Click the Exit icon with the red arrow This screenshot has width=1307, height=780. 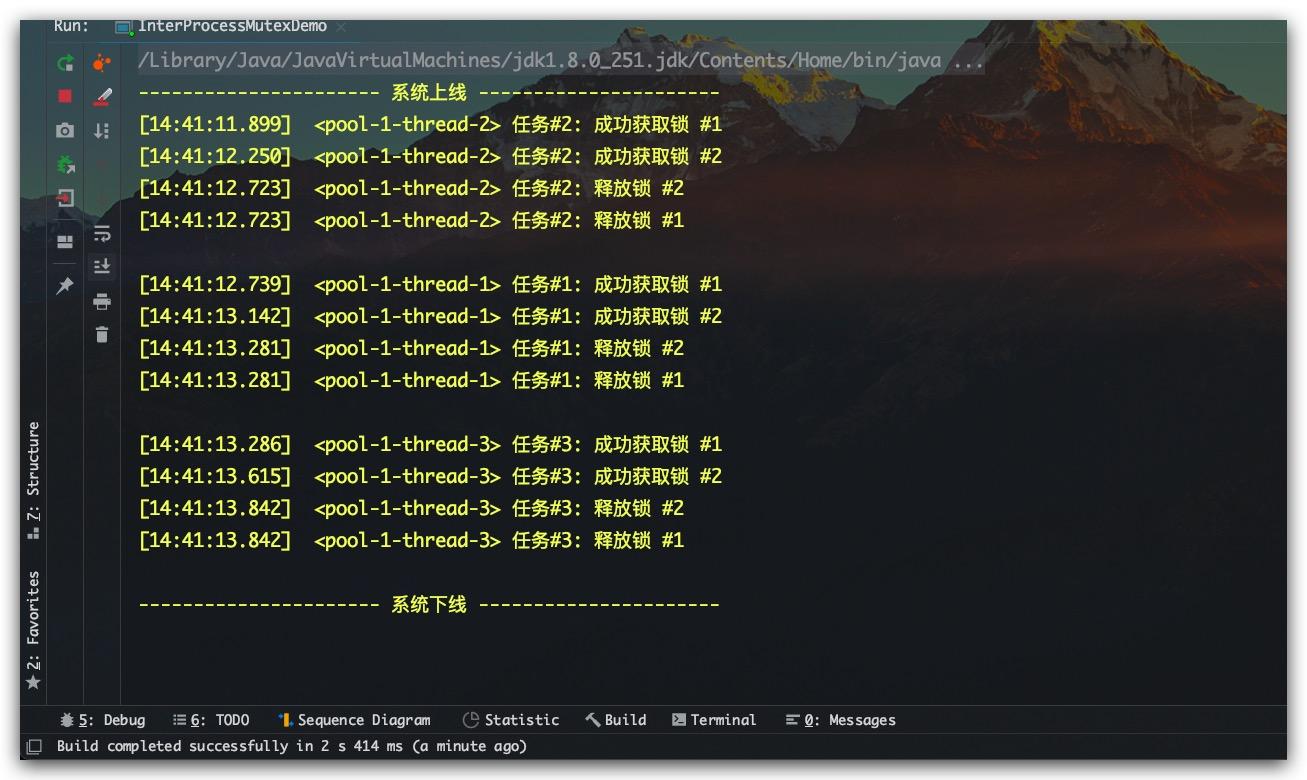tap(65, 198)
